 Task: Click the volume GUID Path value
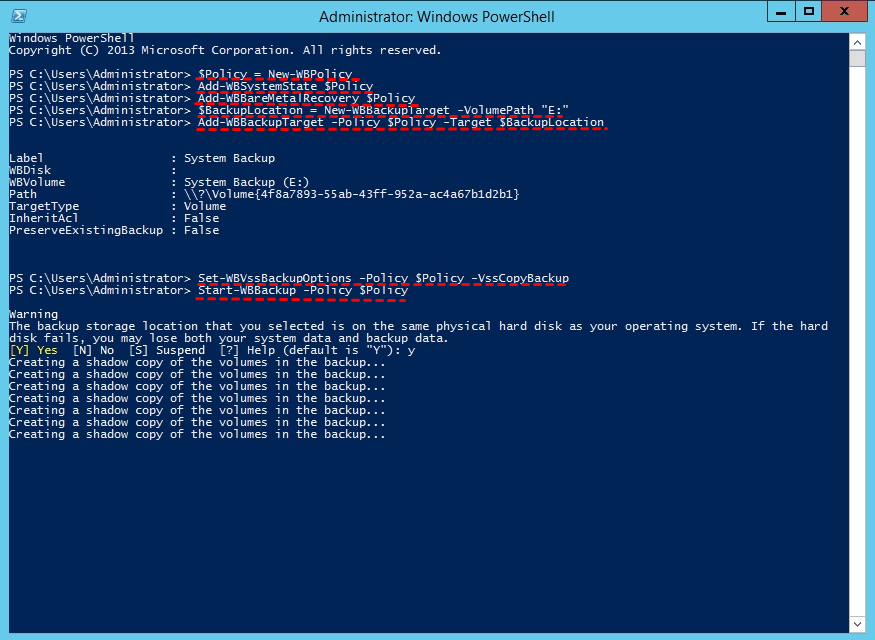point(351,194)
